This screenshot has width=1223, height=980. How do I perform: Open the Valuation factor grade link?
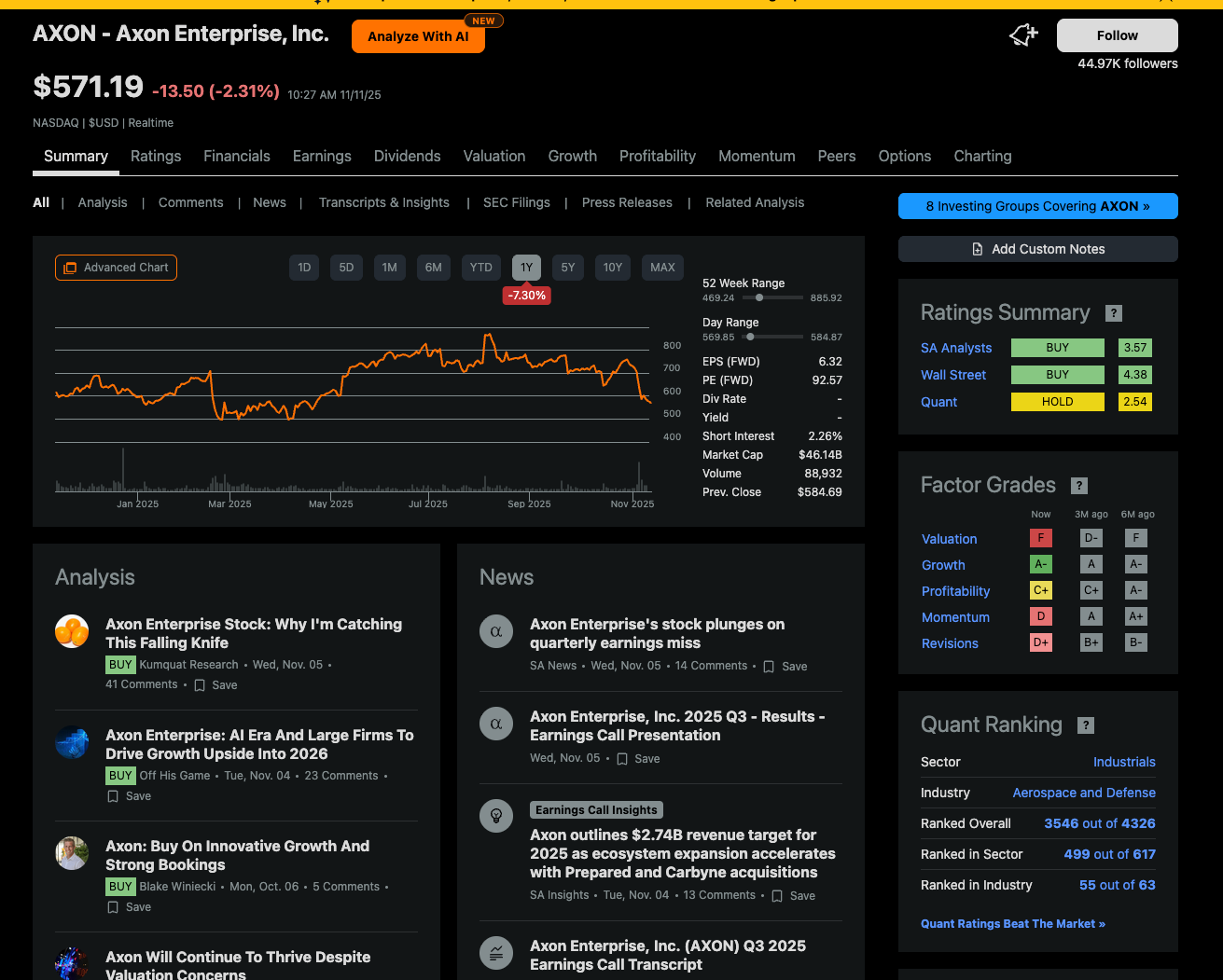coord(950,539)
